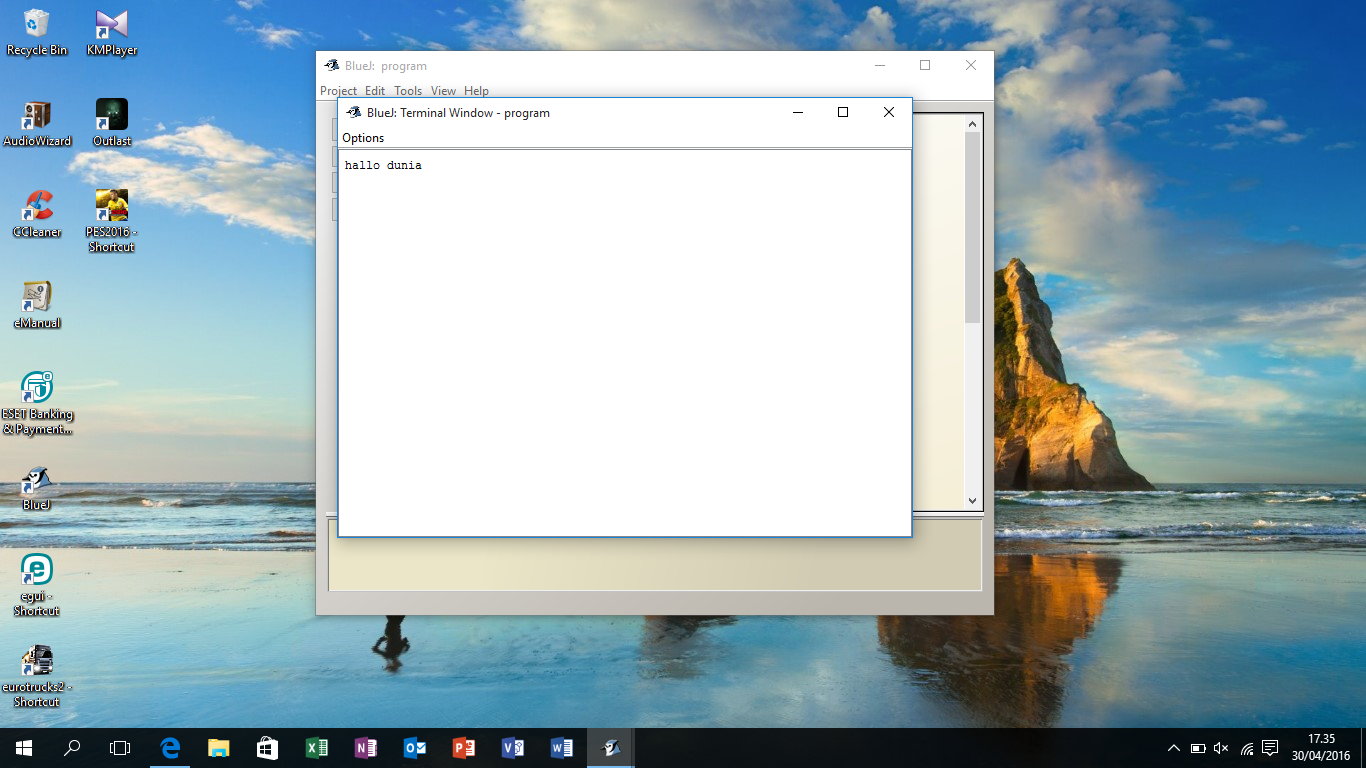The image size is (1366, 768).
Task: Open the Tools menu in BlueJ
Action: pyautogui.click(x=407, y=90)
